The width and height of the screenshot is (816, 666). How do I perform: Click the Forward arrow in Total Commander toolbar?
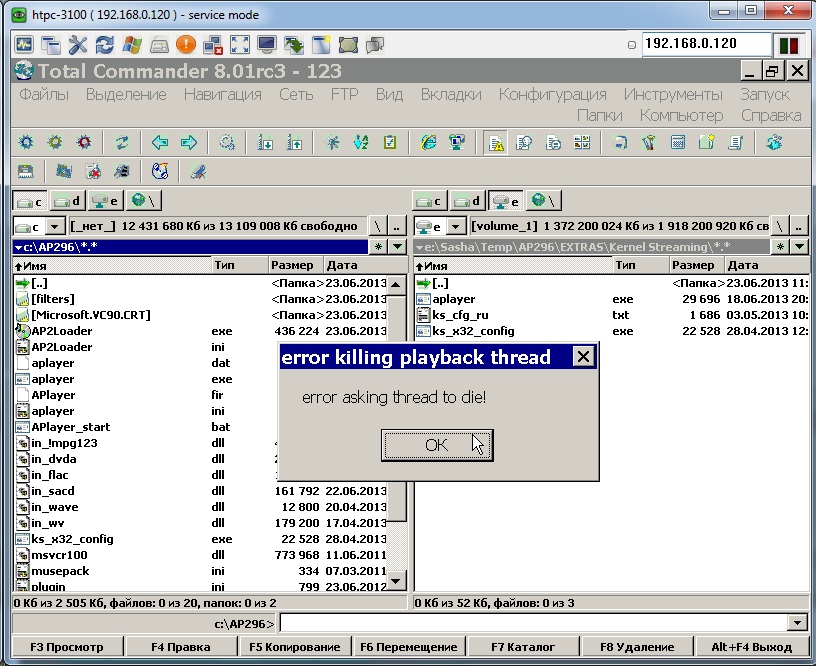coord(188,142)
